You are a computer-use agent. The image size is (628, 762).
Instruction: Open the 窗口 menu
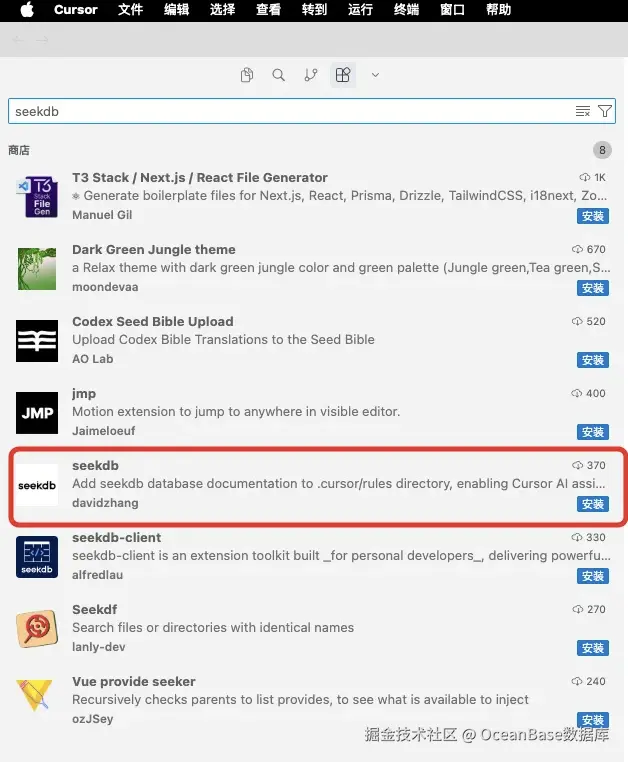click(453, 10)
